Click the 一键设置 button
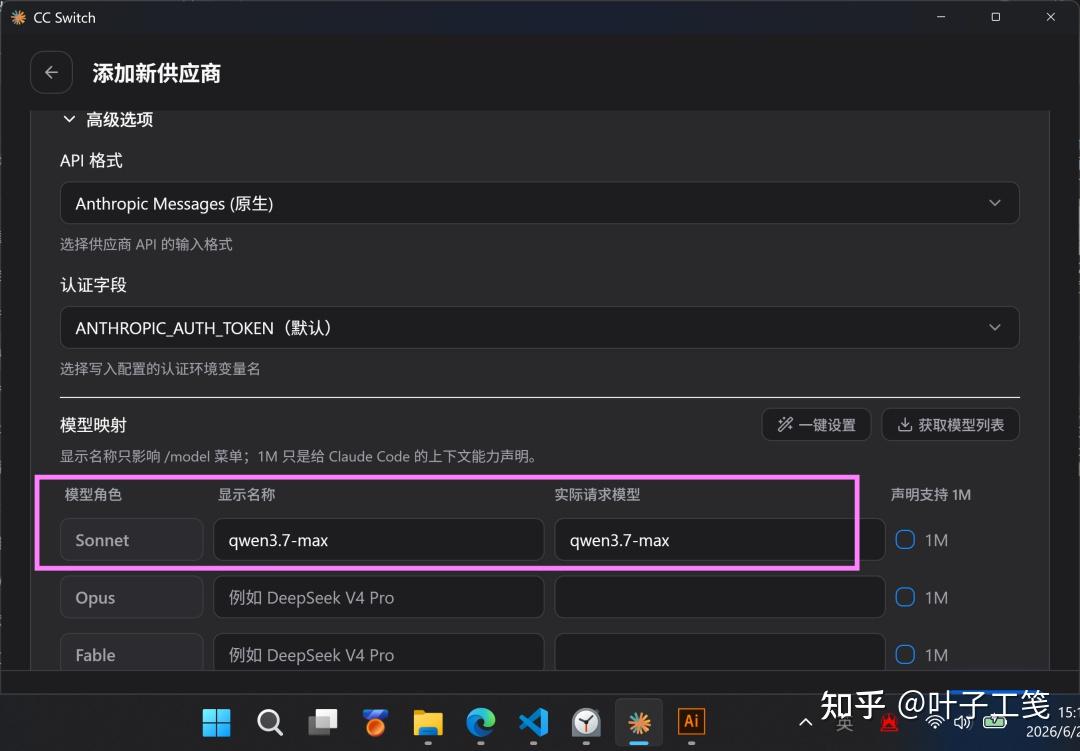1080x751 pixels. point(816,424)
